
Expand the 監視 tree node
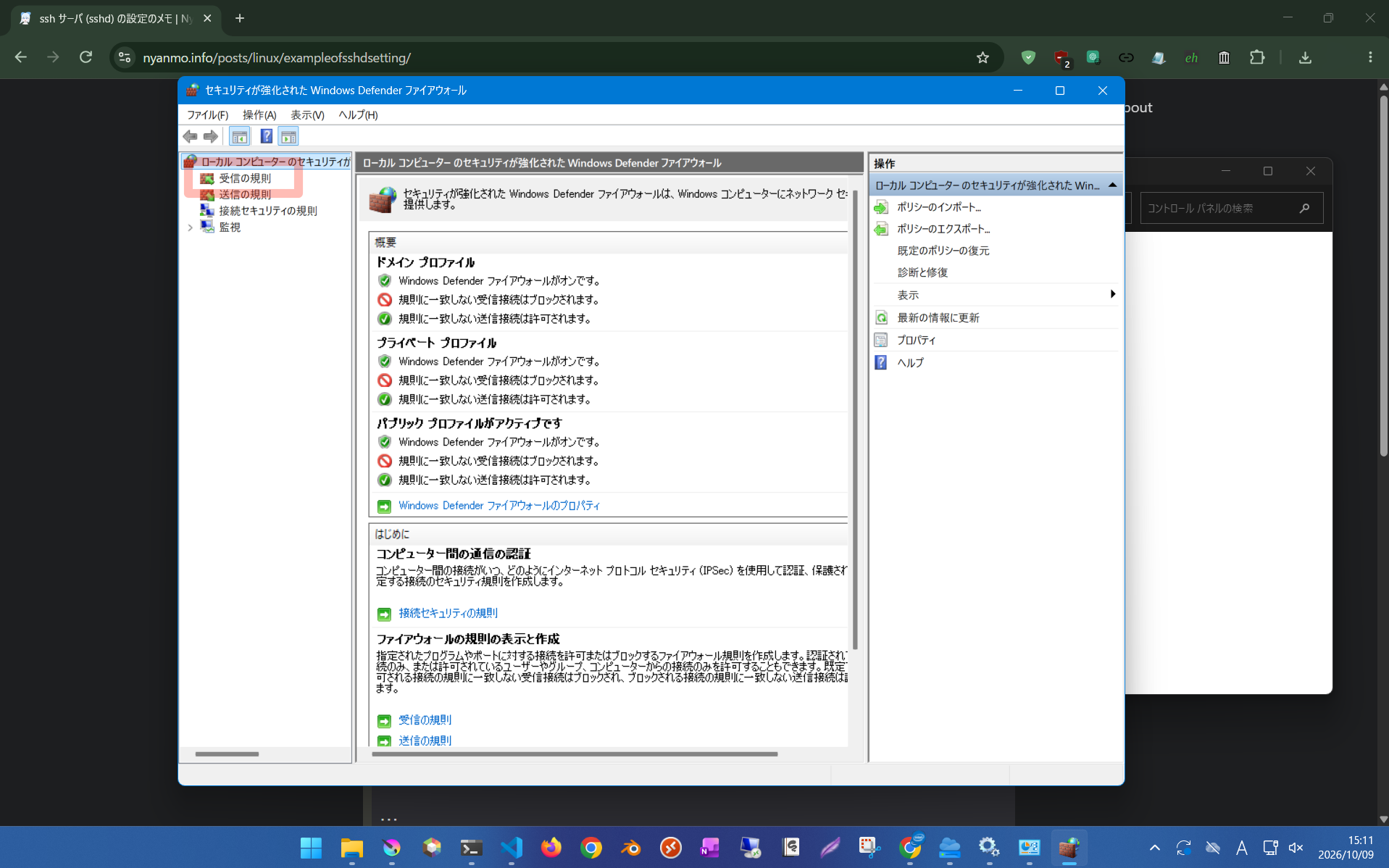pos(191,228)
